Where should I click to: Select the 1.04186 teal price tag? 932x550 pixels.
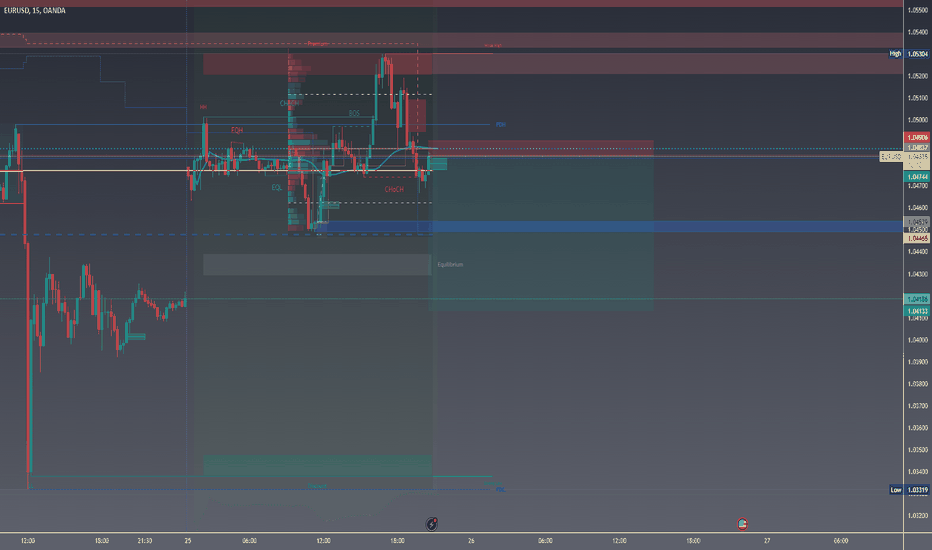pos(917,299)
